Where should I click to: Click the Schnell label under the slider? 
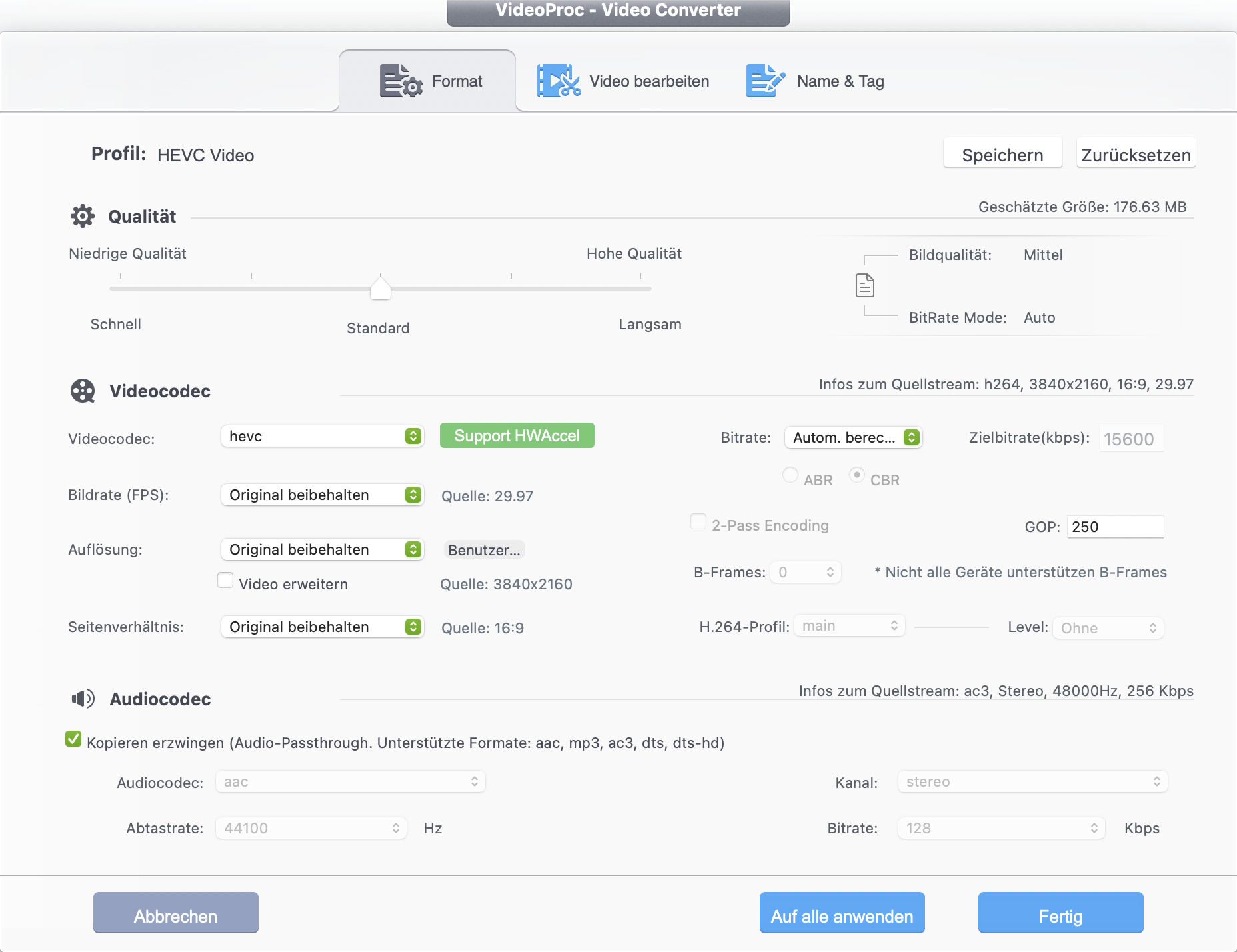point(116,324)
